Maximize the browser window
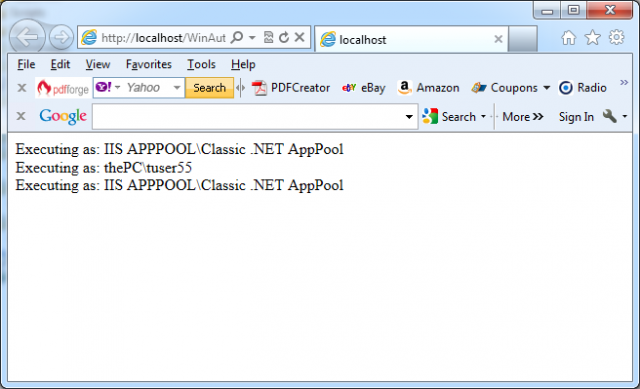 tap(573, 10)
